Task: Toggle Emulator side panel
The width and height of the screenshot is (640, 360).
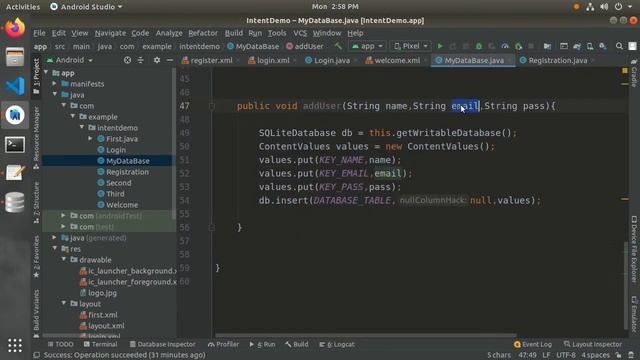Action: [x=634, y=314]
